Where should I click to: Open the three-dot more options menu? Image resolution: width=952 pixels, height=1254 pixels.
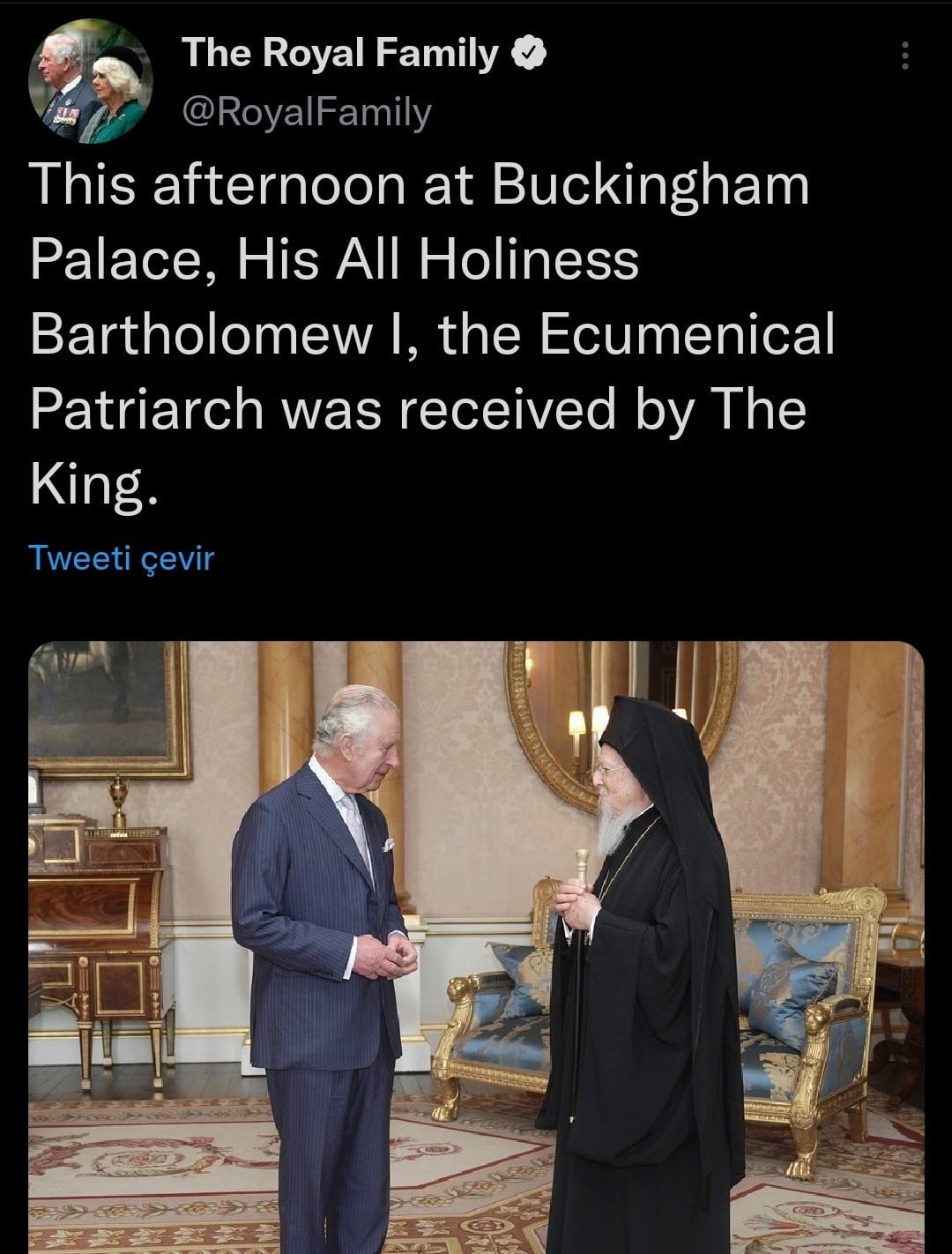(x=903, y=57)
